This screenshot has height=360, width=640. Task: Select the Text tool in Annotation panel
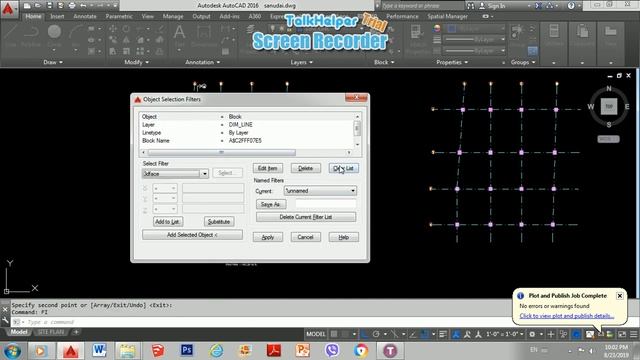pyautogui.click(x=179, y=34)
